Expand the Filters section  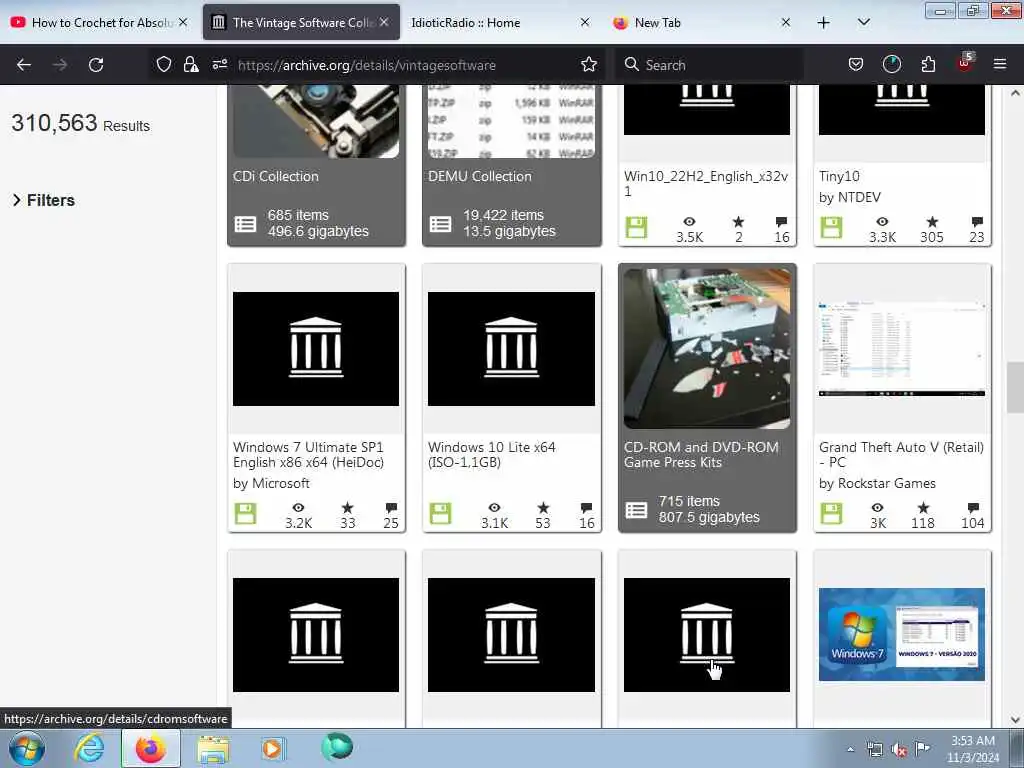pyautogui.click(x=44, y=200)
